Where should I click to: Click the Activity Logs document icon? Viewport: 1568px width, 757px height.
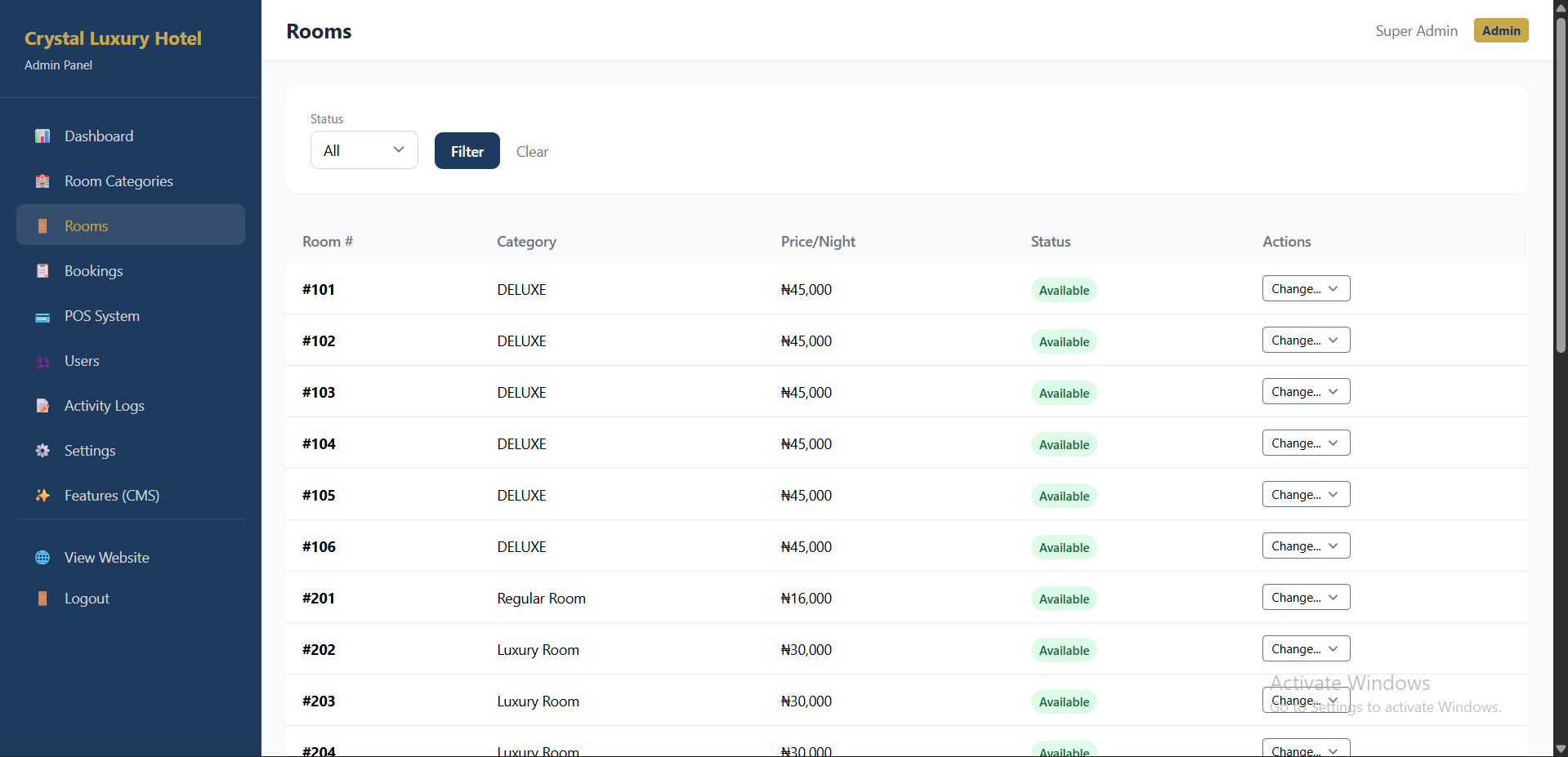pos(42,405)
